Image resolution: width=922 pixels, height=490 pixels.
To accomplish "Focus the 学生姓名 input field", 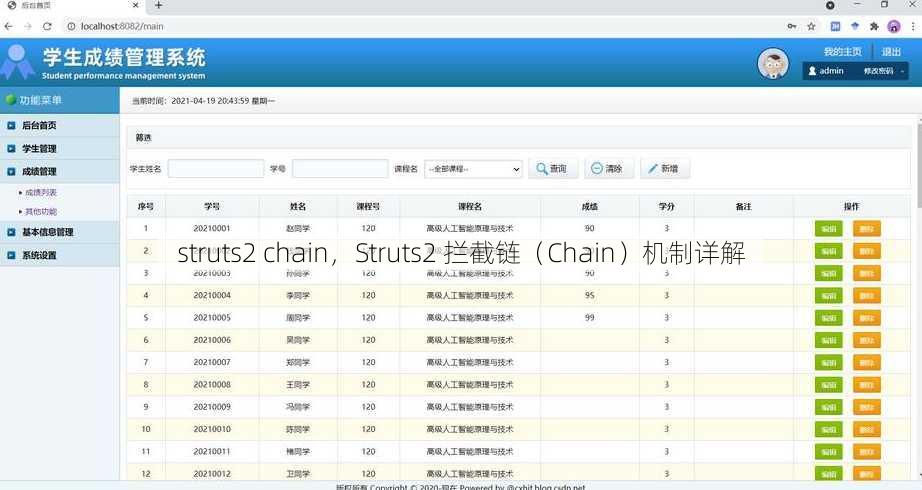I will point(216,169).
